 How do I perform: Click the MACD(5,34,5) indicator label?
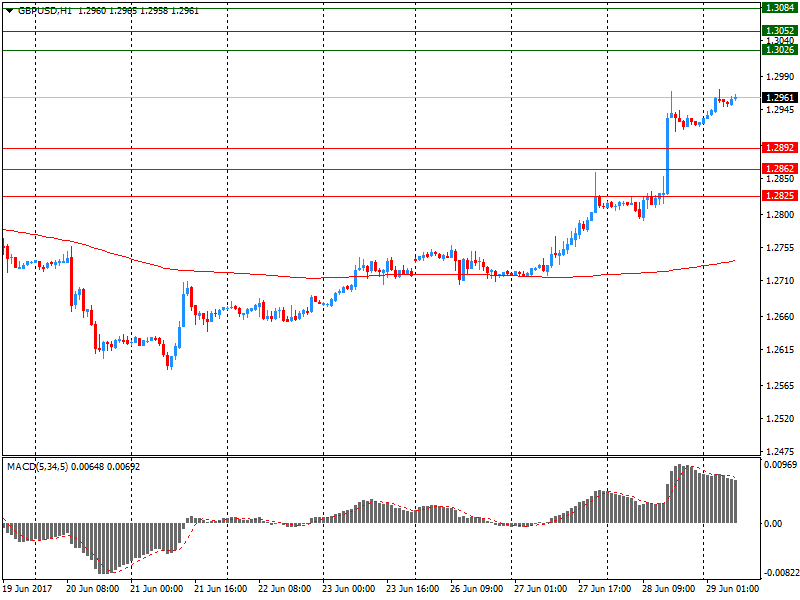coord(37,467)
